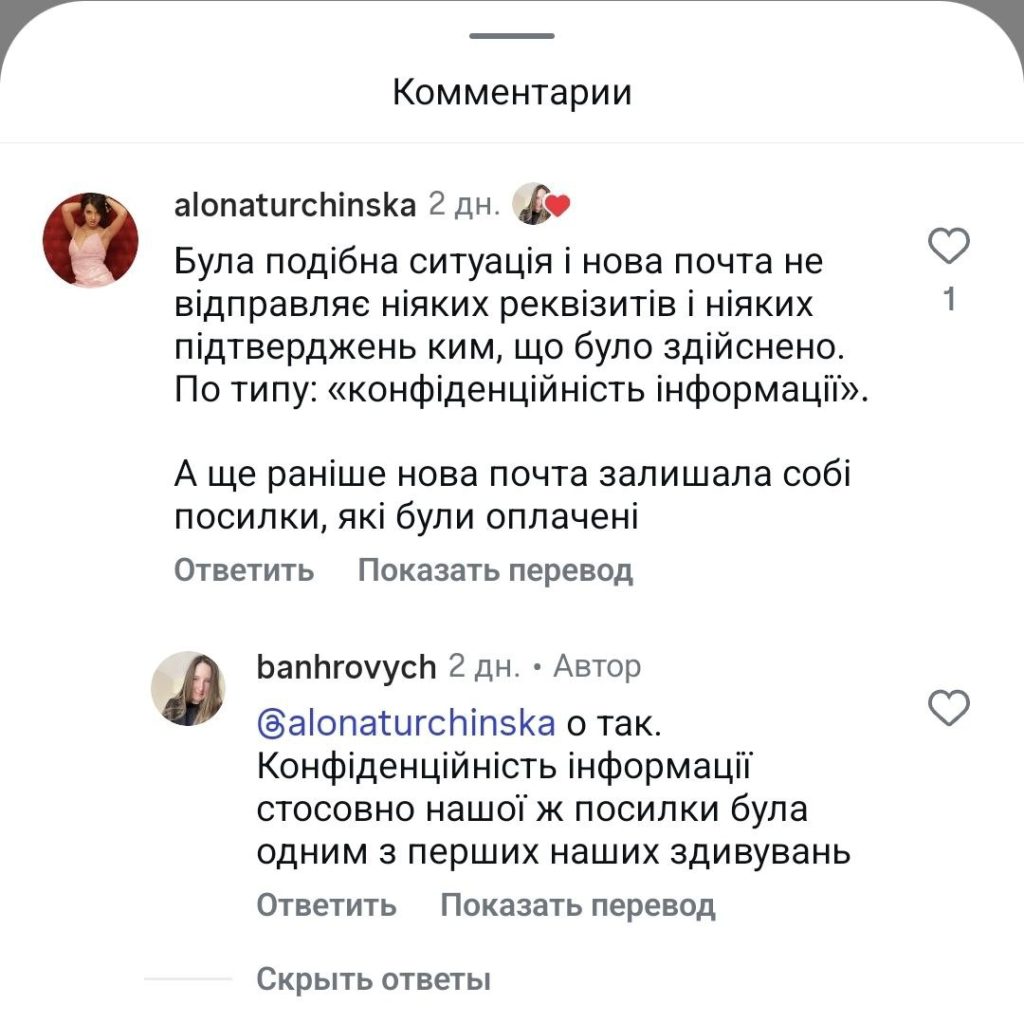Click the banhrovych username

click(x=346, y=667)
